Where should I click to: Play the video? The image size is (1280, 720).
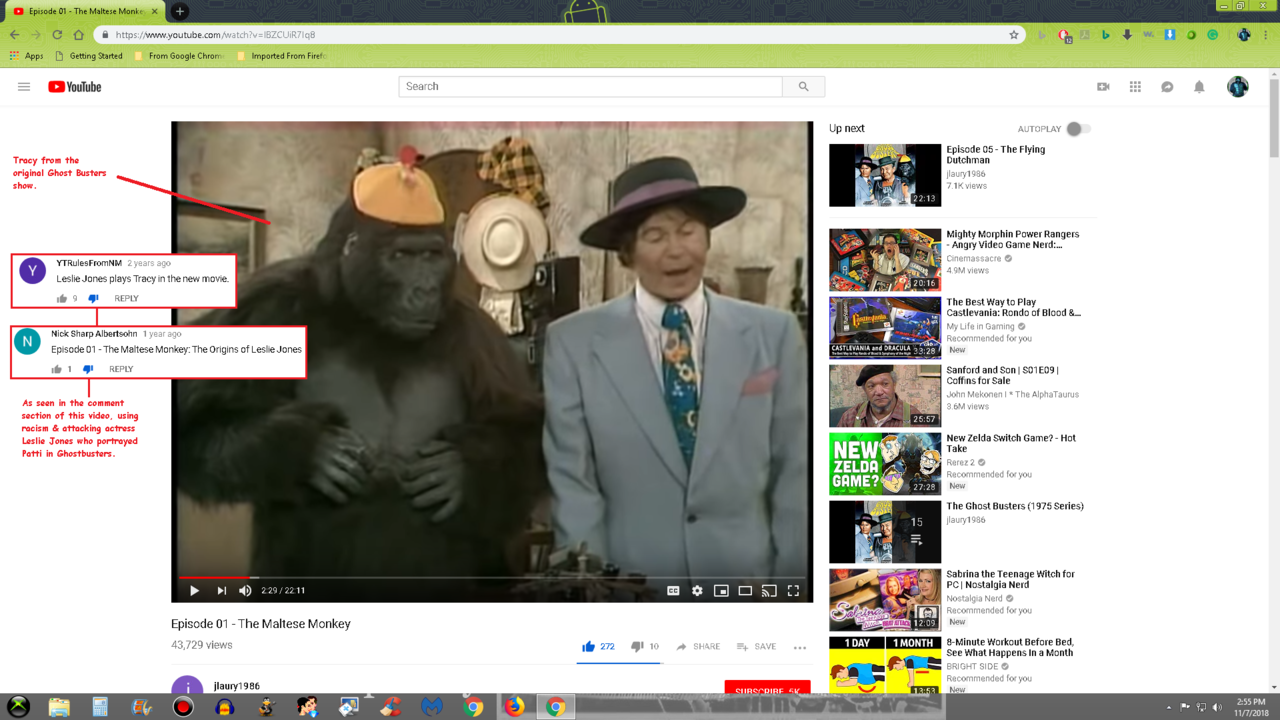[195, 590]
